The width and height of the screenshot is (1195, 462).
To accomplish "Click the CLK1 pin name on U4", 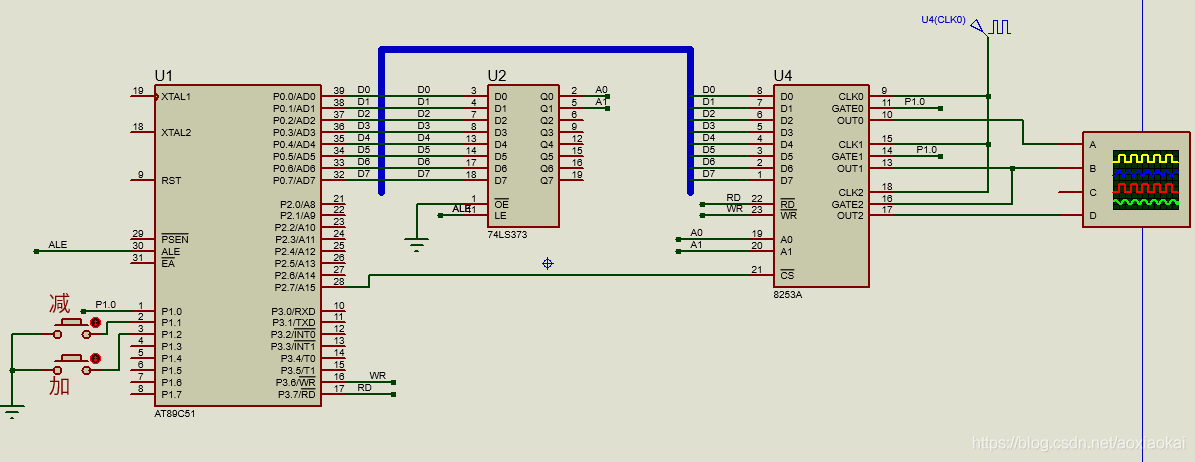I will 851,145.
